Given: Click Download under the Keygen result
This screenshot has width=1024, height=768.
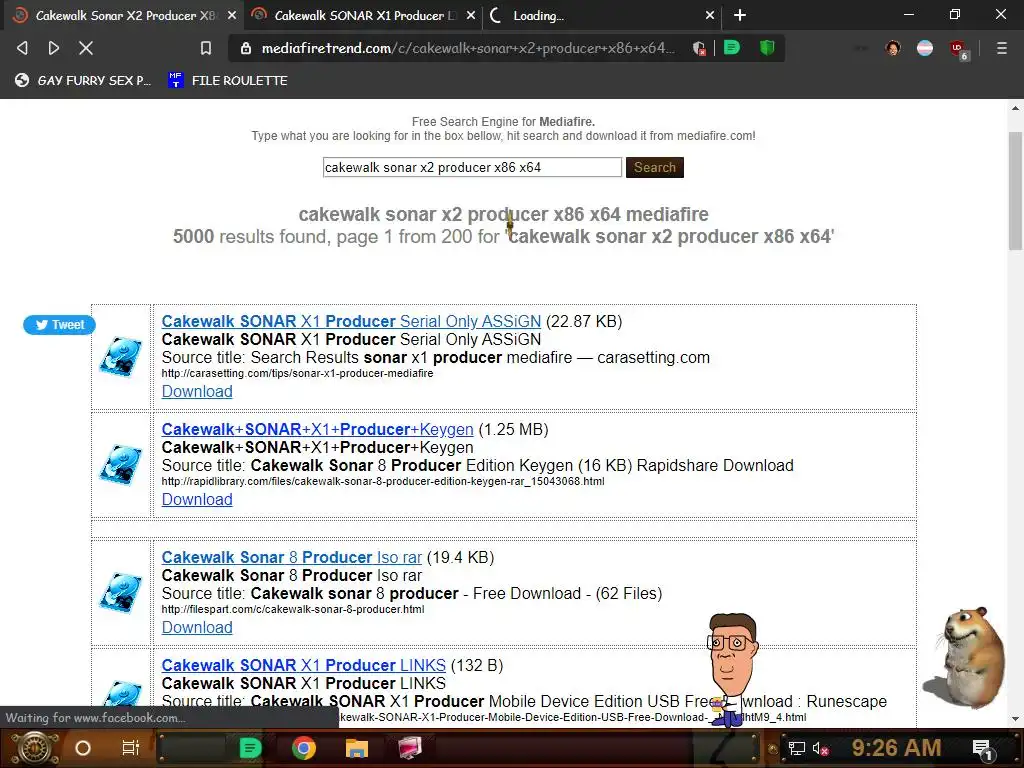Looking at the screenshot, I should point(197,499).
